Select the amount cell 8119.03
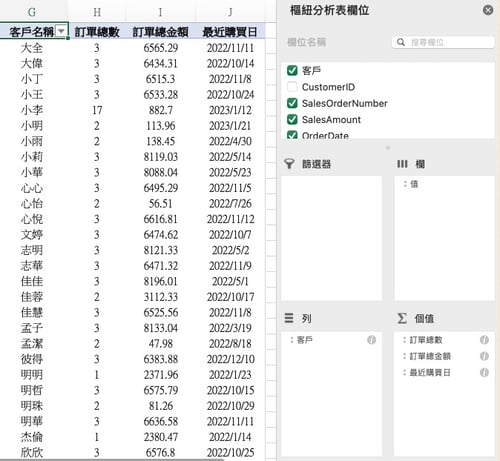This screenshot has width=500, height=461. (160, 157)
